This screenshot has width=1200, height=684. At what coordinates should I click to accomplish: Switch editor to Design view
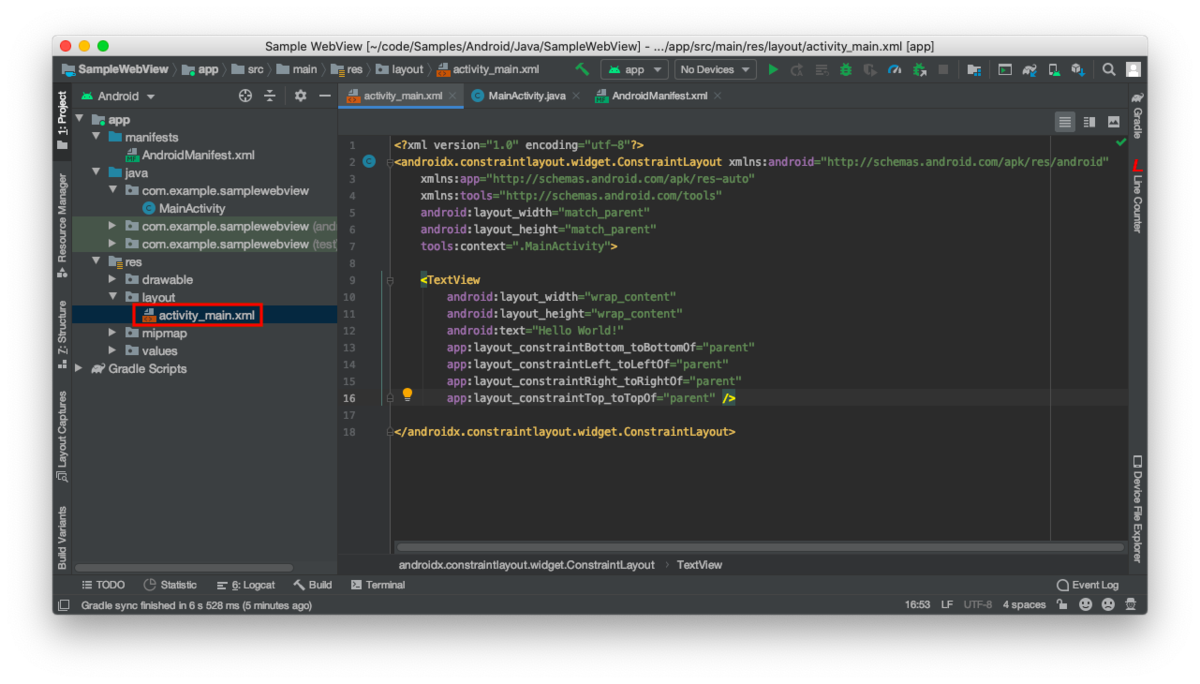click(x=1114, y=122)
